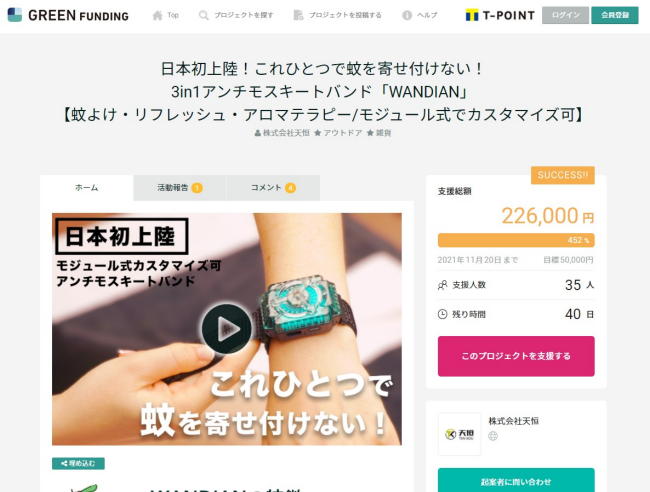Click the post project document icon
This screenshot has width=650, height=492.
[298, 15]
